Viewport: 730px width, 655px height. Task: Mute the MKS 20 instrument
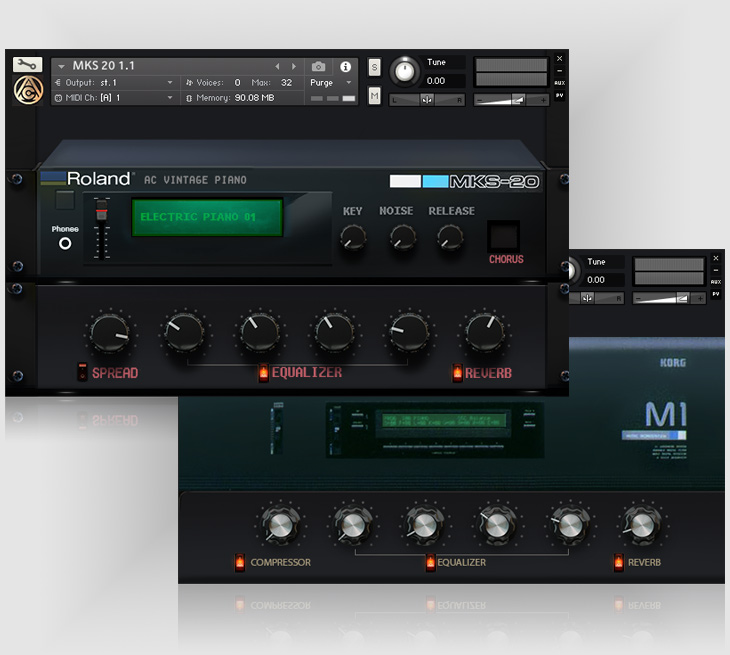pyautogui.click(x=374, y=96)
